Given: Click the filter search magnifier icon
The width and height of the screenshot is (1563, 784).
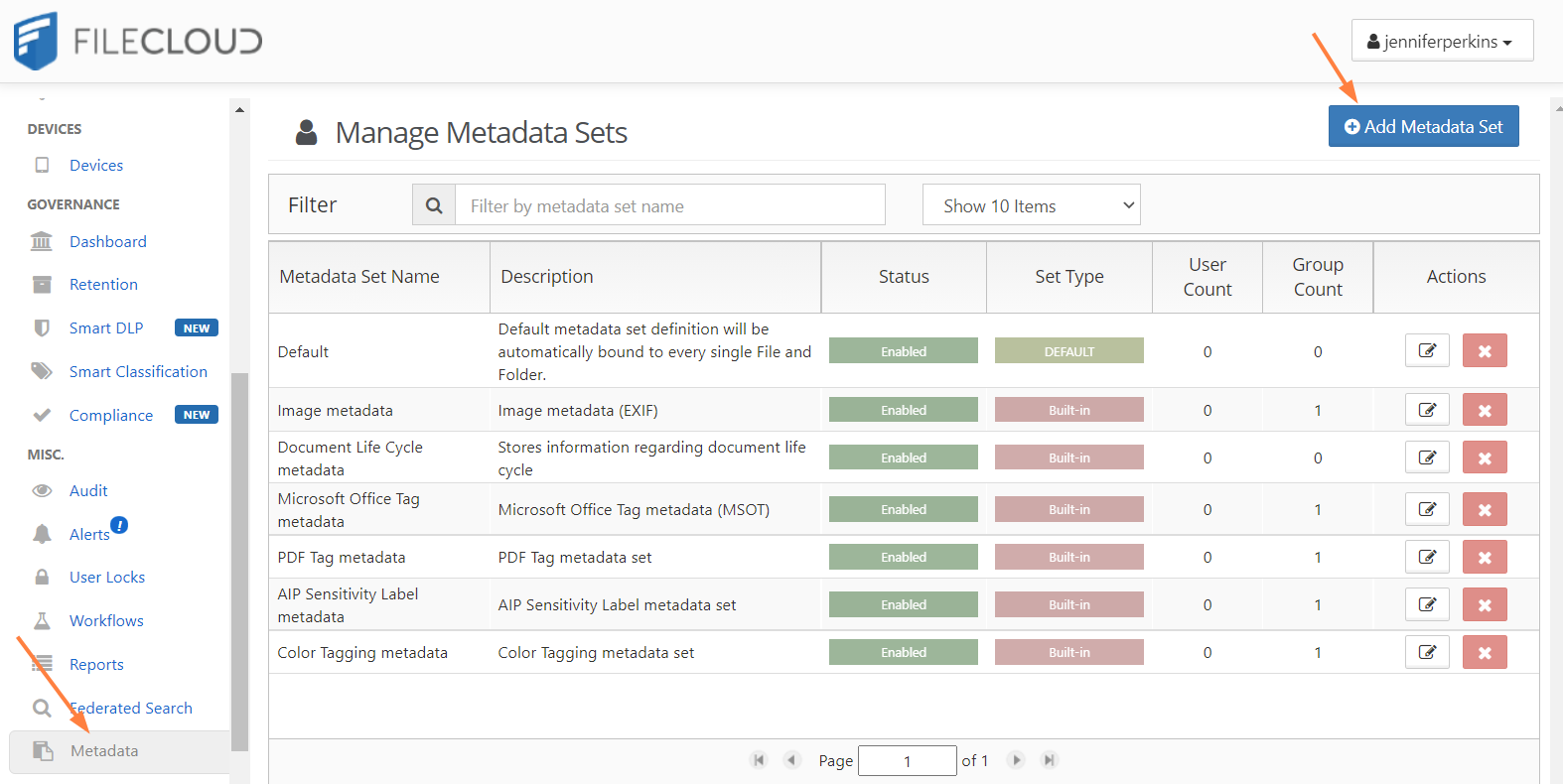Looking at the screenshot, I should pyautogui.click(x=434, y=205).
